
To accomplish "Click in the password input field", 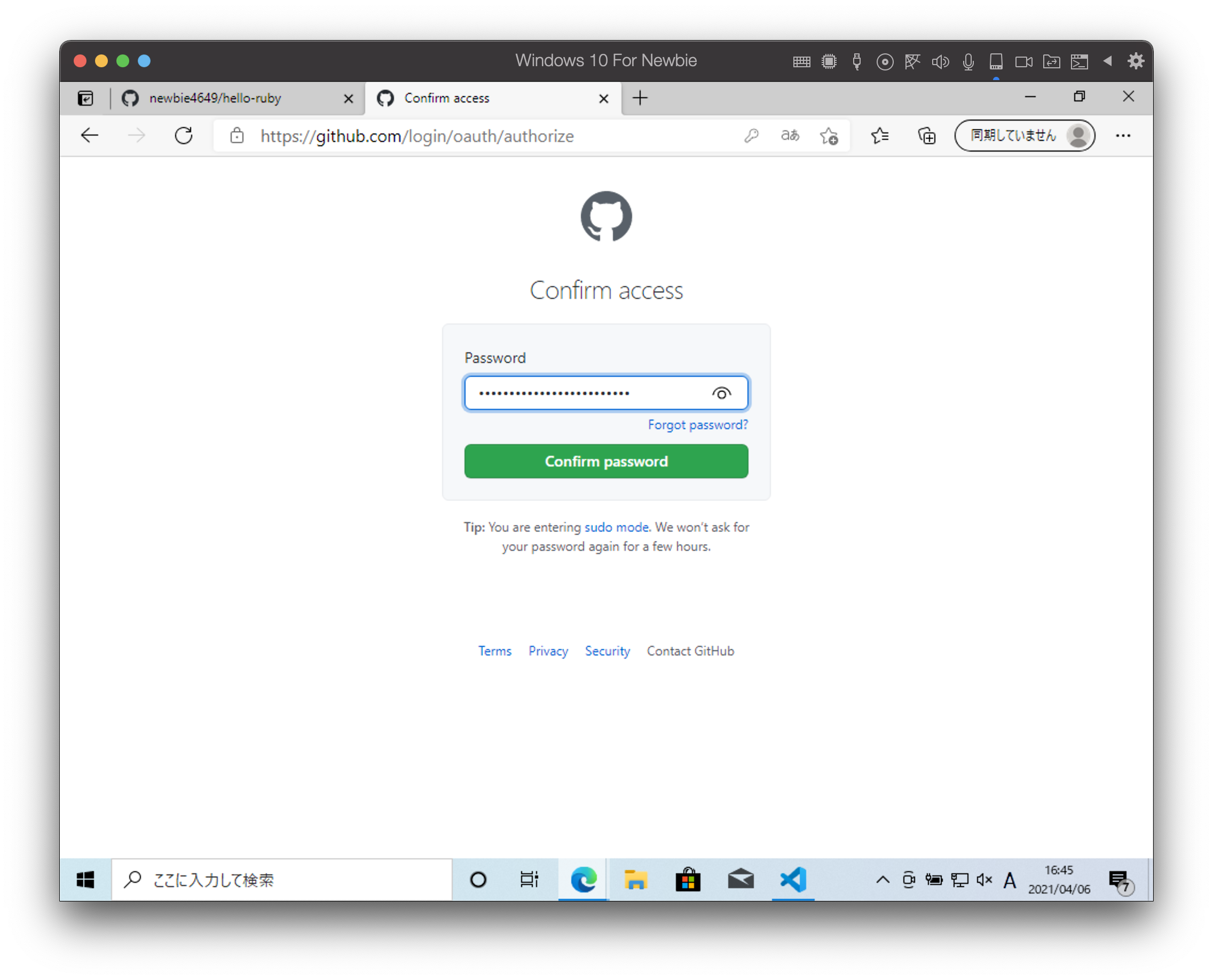I will [x=606, y=393].
